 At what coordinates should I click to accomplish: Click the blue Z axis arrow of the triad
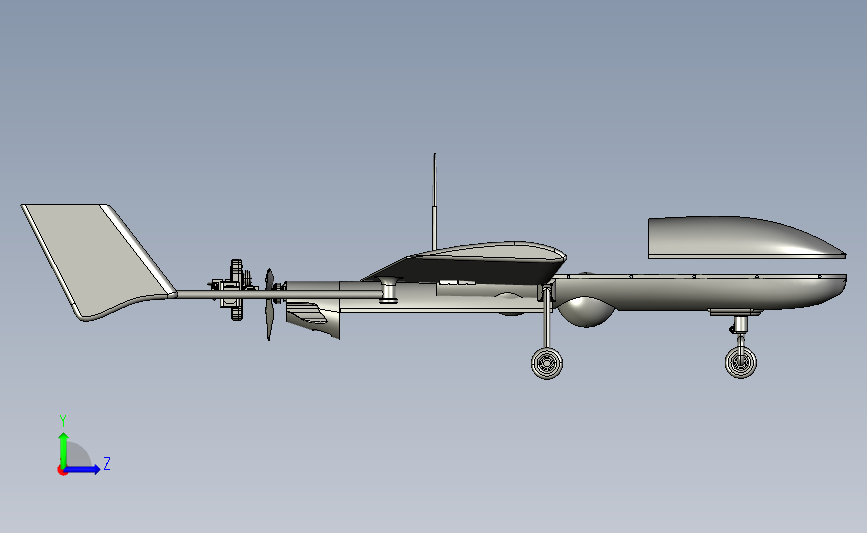(x=83, y=469)
